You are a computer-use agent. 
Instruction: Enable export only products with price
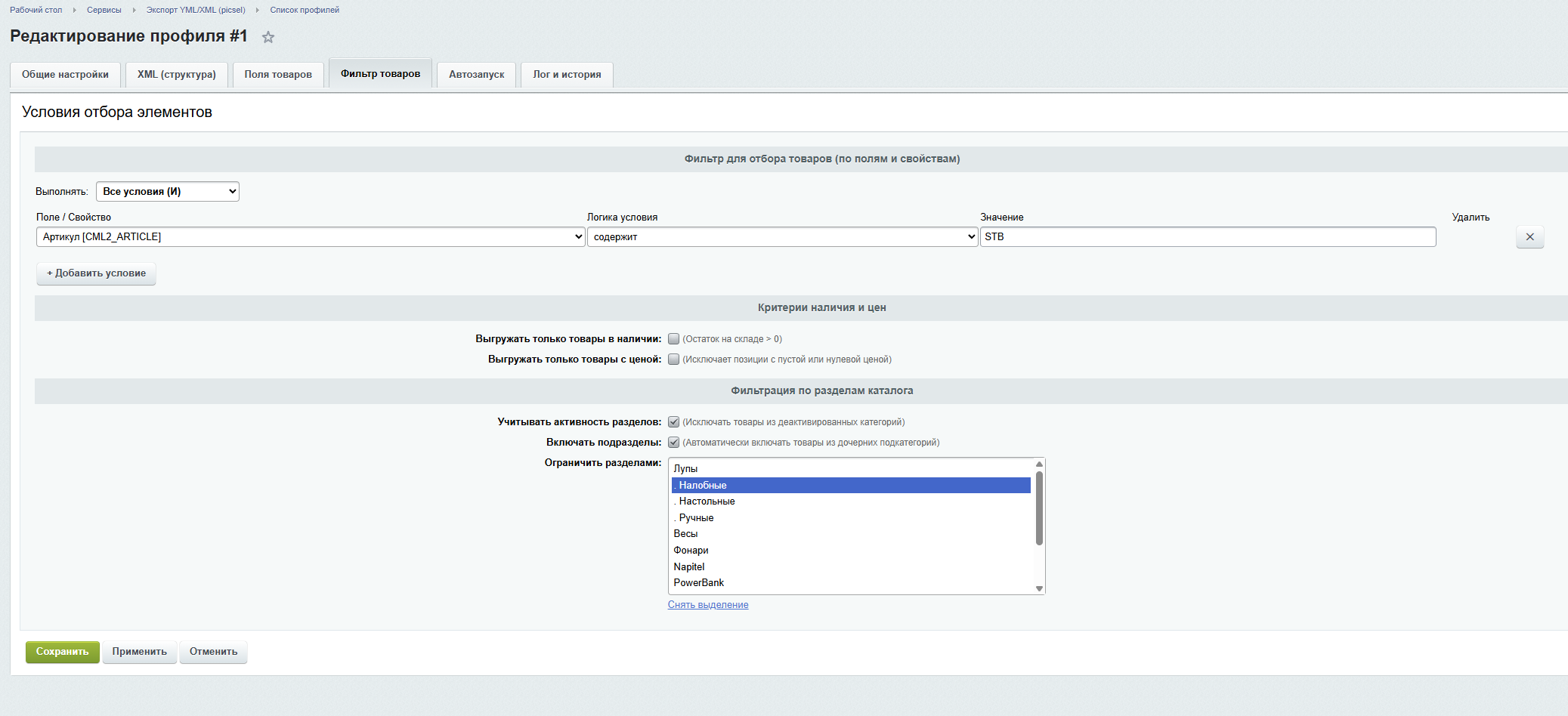pos(673,360)
